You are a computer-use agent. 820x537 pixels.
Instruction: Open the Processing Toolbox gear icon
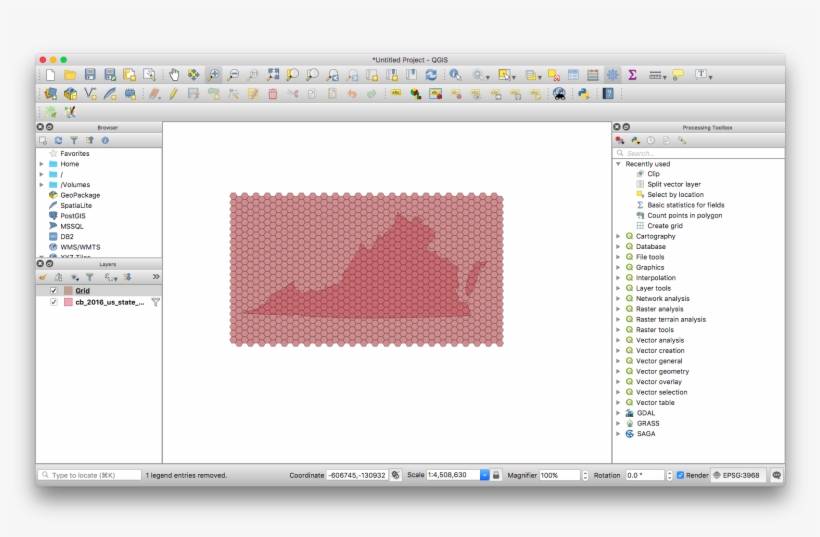click(x=612, y=75)
